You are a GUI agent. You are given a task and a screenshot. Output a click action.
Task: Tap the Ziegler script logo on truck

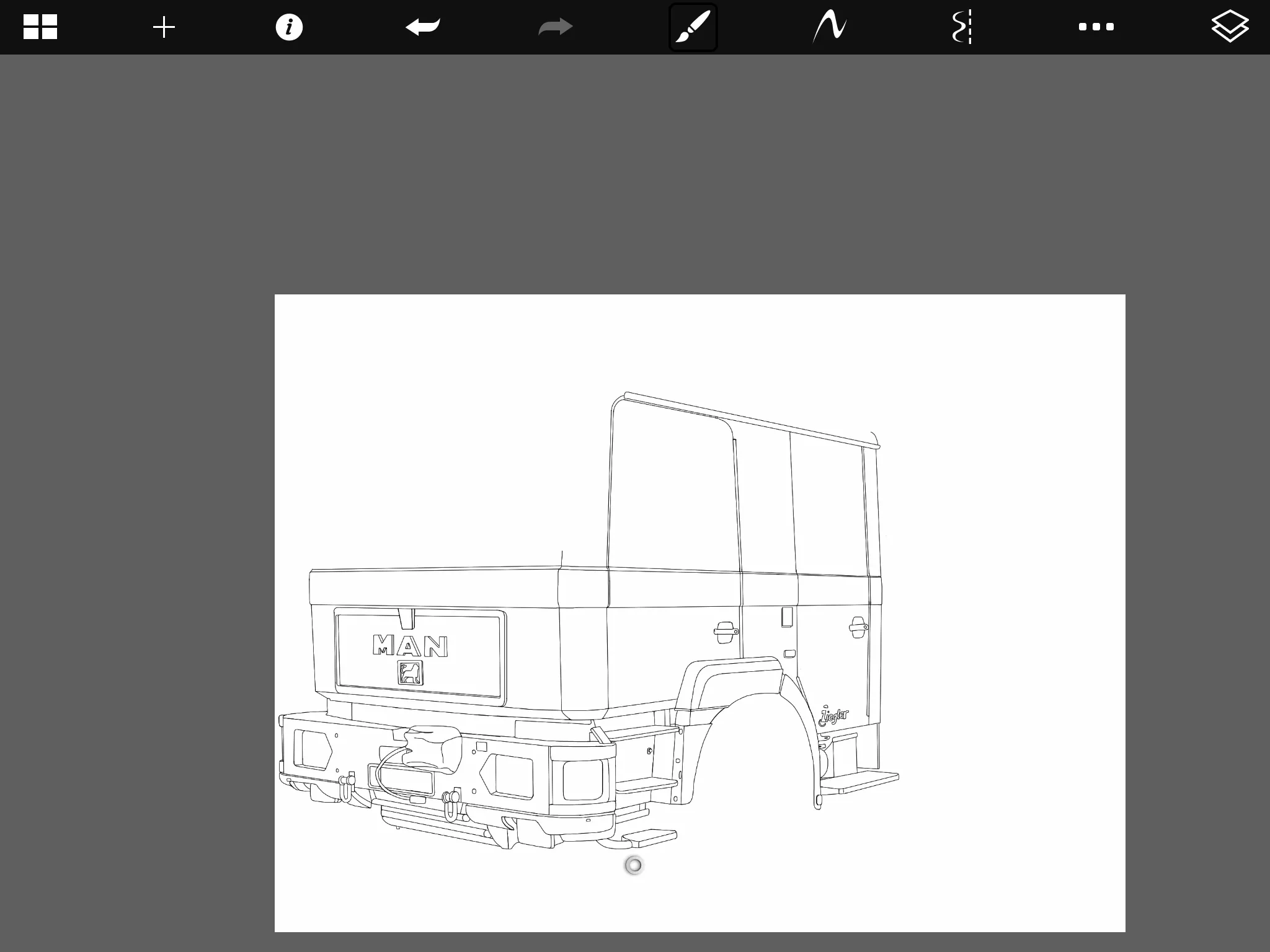tap(833, 716)
